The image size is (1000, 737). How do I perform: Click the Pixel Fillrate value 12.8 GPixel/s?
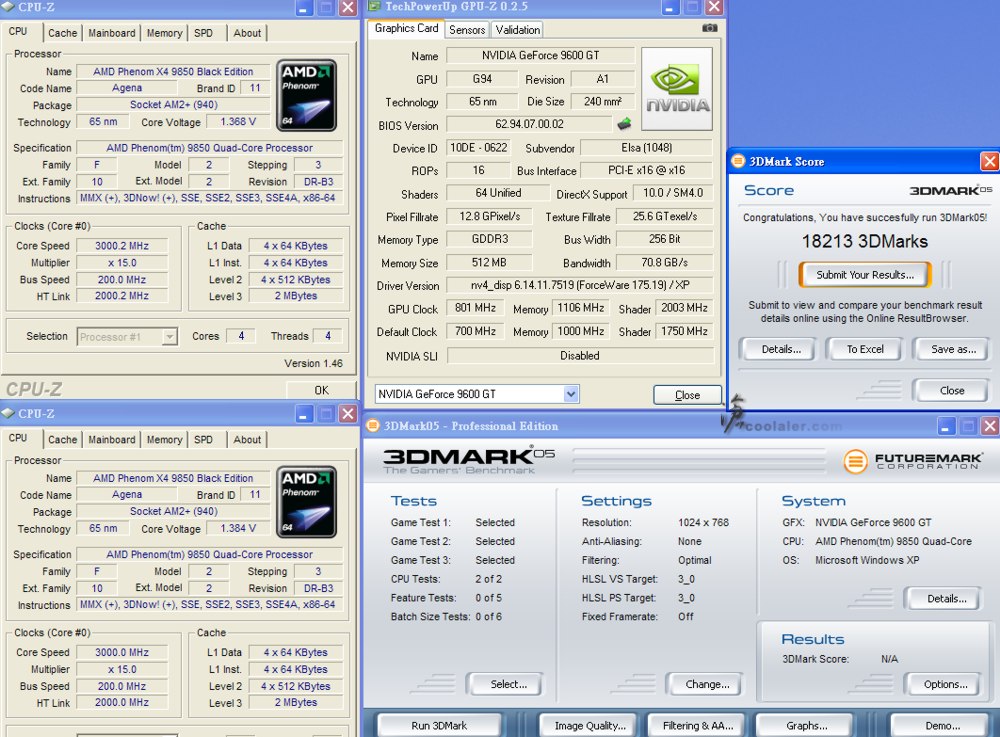point(489,217)
